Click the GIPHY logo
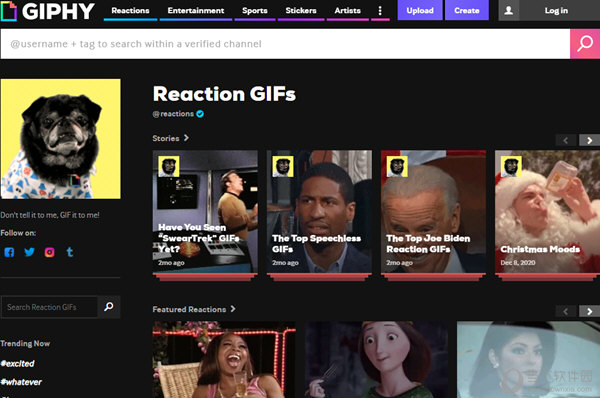The height and width of the screenshot is (398, 600). 47,11
